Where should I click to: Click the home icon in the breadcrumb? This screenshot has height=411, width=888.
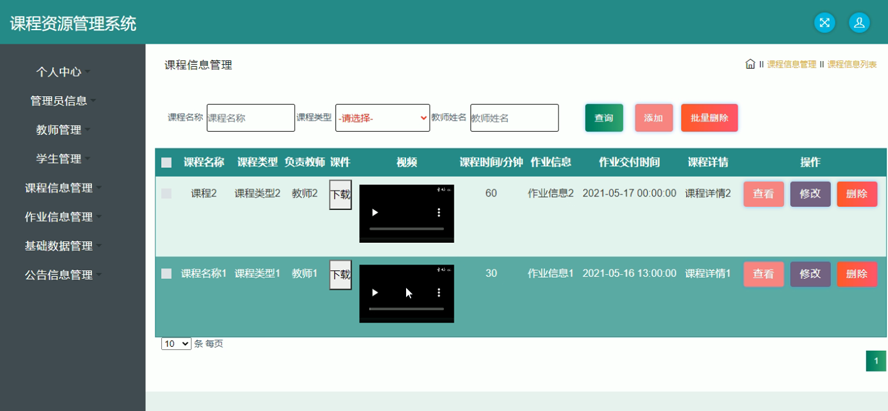750,64
